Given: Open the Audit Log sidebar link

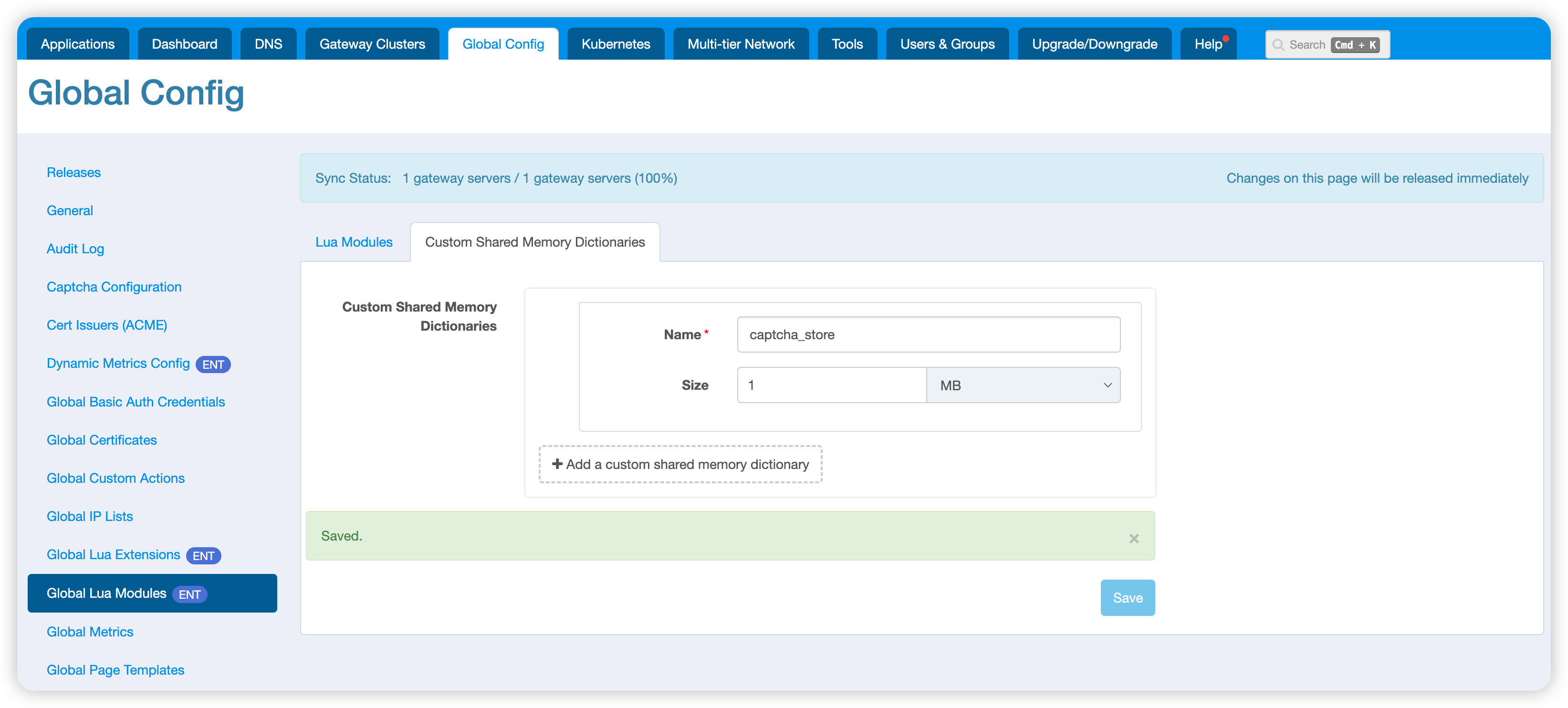Looking at the screenshot, I should 75,249.
